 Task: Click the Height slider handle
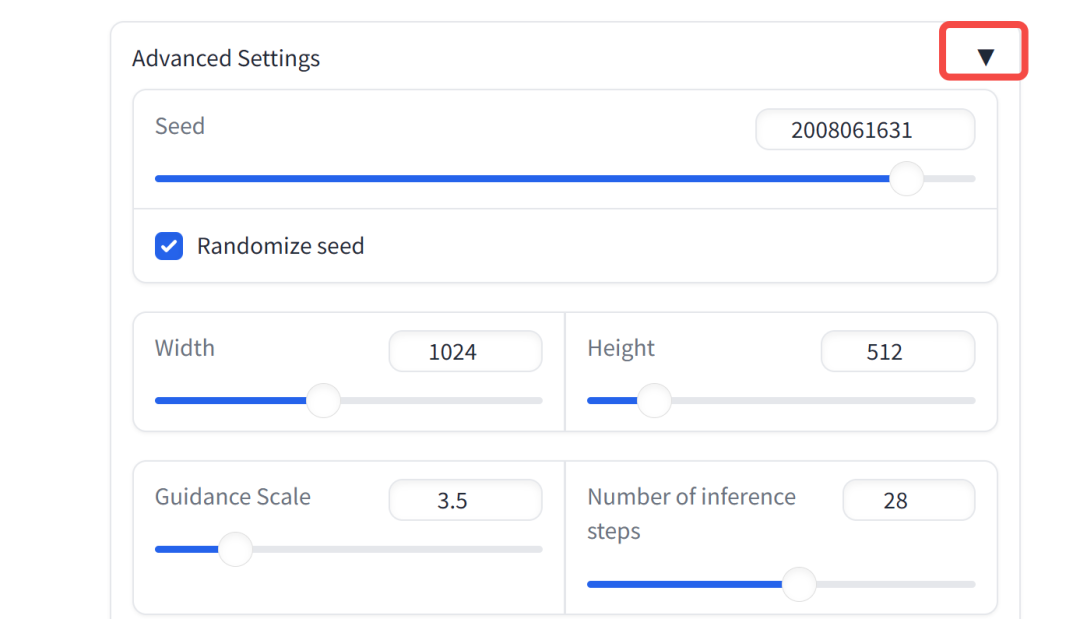pyautogui.click(x=654, y=401)
